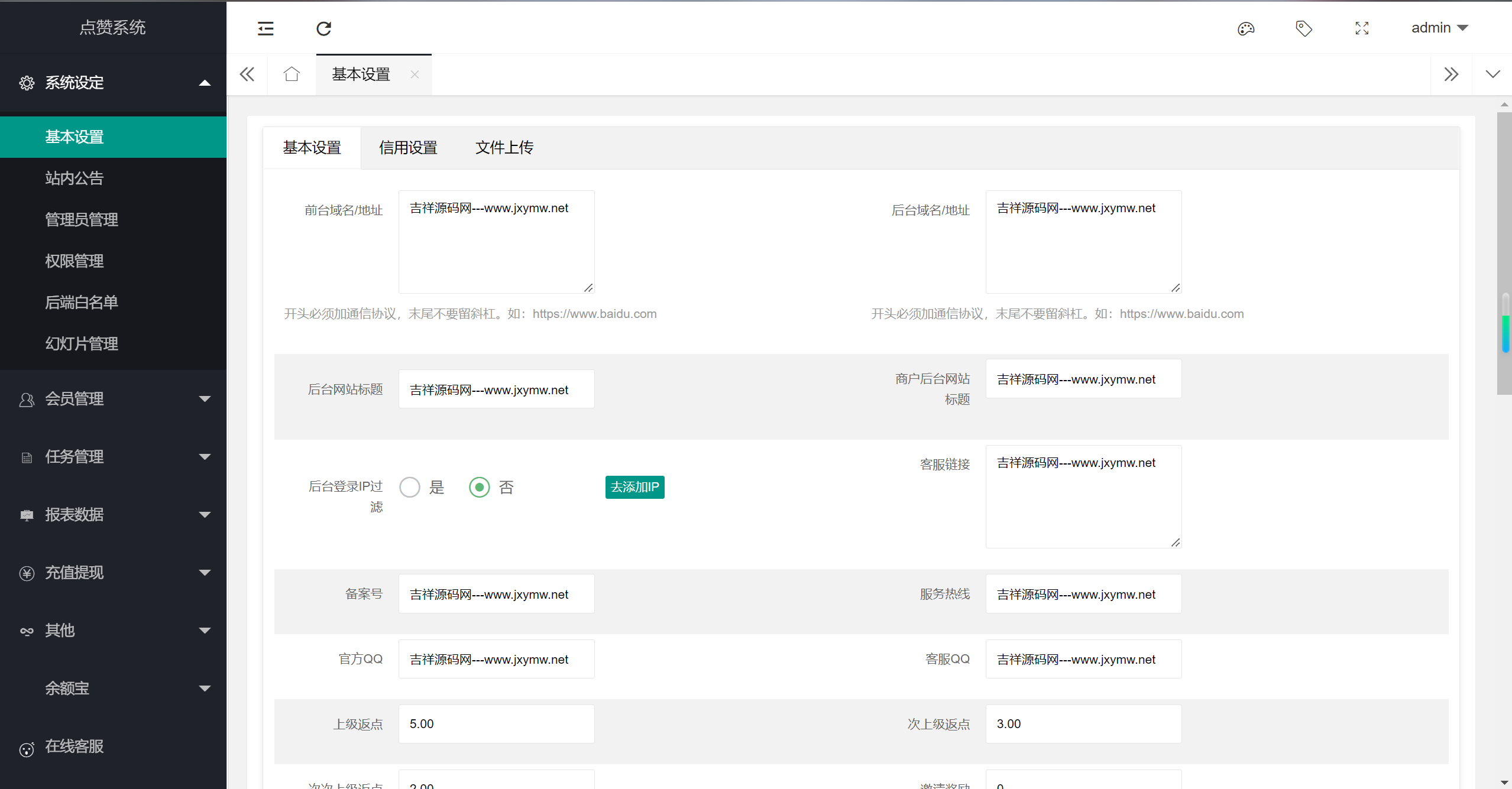Viewport: 1512px width, 789px height.
Task: Open 站内公告 in the sidebar
Action: 113,178
